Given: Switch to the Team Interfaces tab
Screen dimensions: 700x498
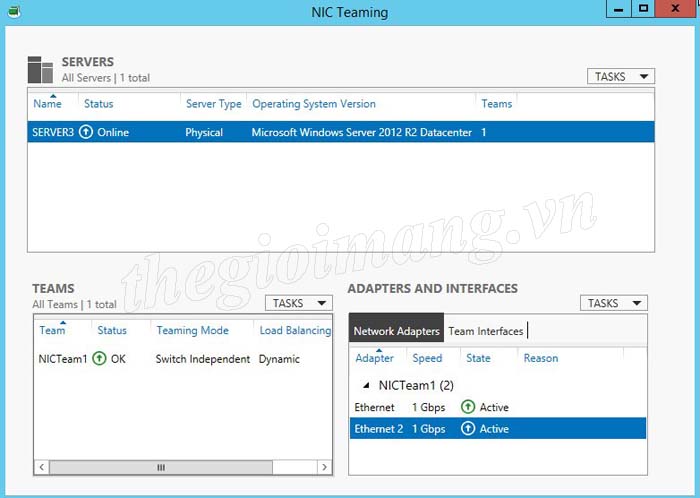Looking at the screenshot, I should click(486, 331).
